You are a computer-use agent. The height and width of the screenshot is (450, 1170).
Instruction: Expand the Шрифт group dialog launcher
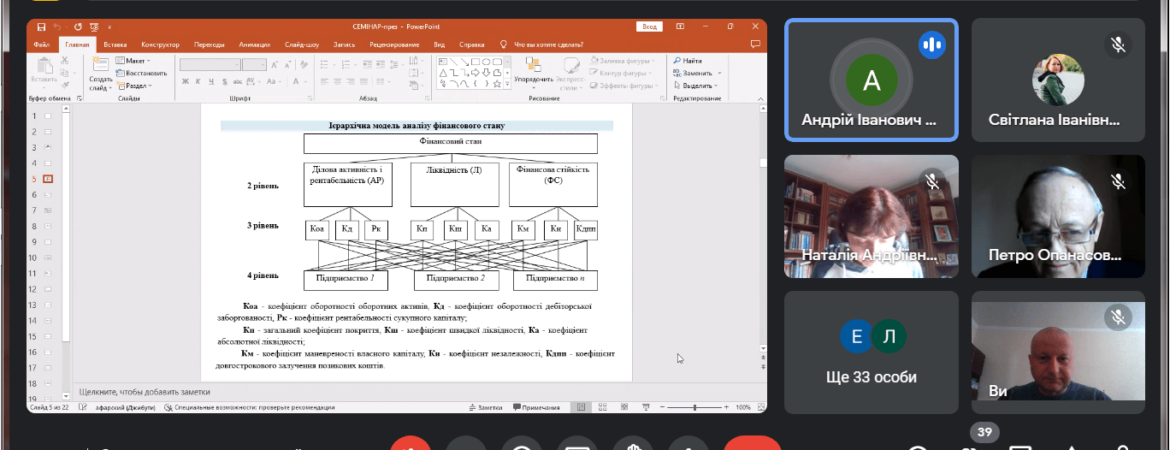point(308,99)
